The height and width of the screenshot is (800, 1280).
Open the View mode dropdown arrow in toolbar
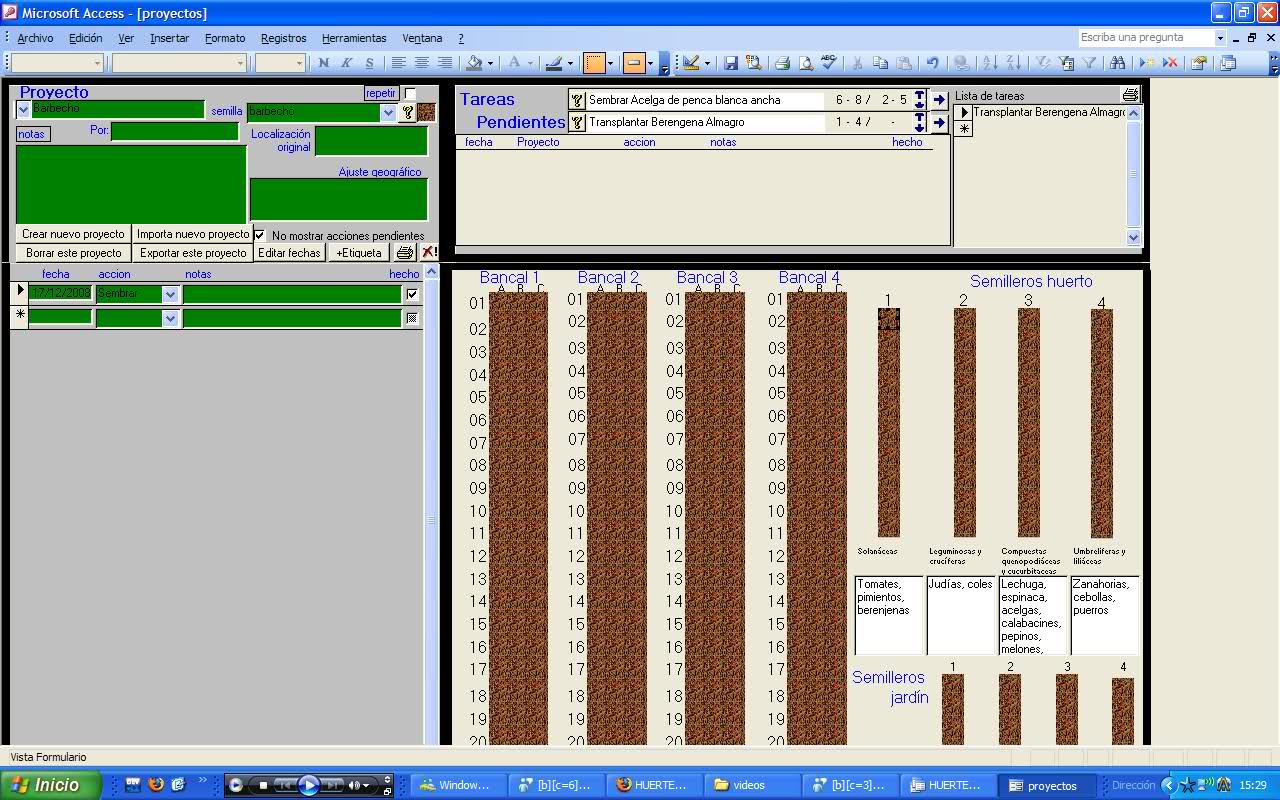coord(707,63)
